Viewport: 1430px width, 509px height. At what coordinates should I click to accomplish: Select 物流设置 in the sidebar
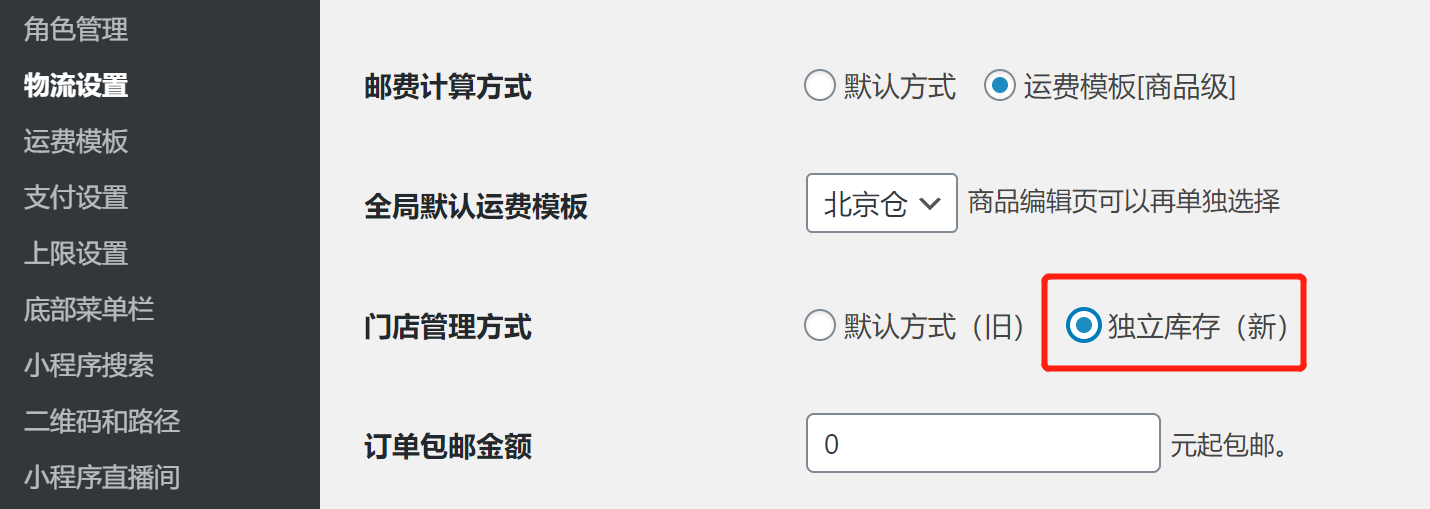point(76,86)
